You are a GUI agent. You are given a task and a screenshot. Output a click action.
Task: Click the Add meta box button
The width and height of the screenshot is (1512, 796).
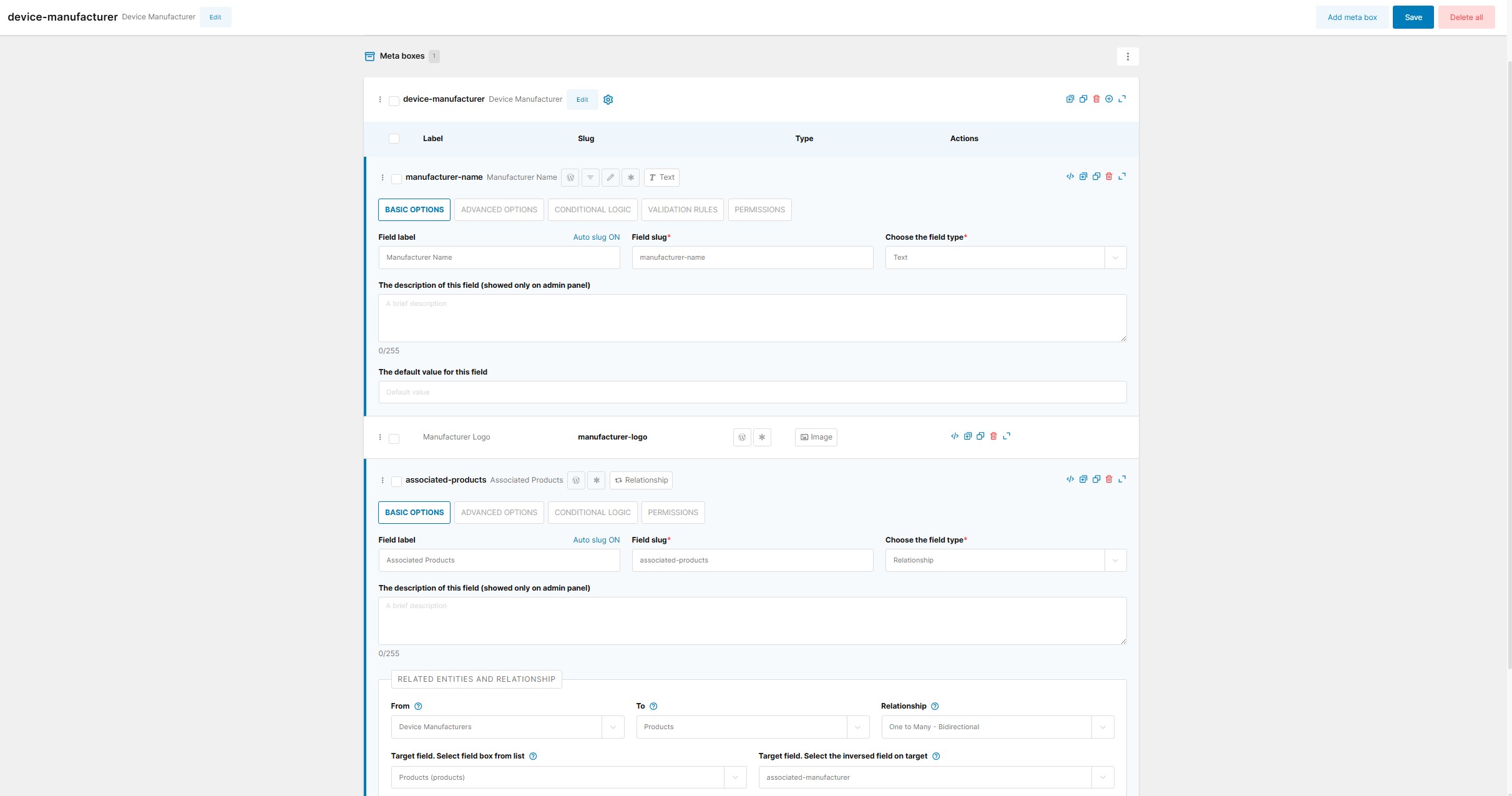coord(1352,17)
